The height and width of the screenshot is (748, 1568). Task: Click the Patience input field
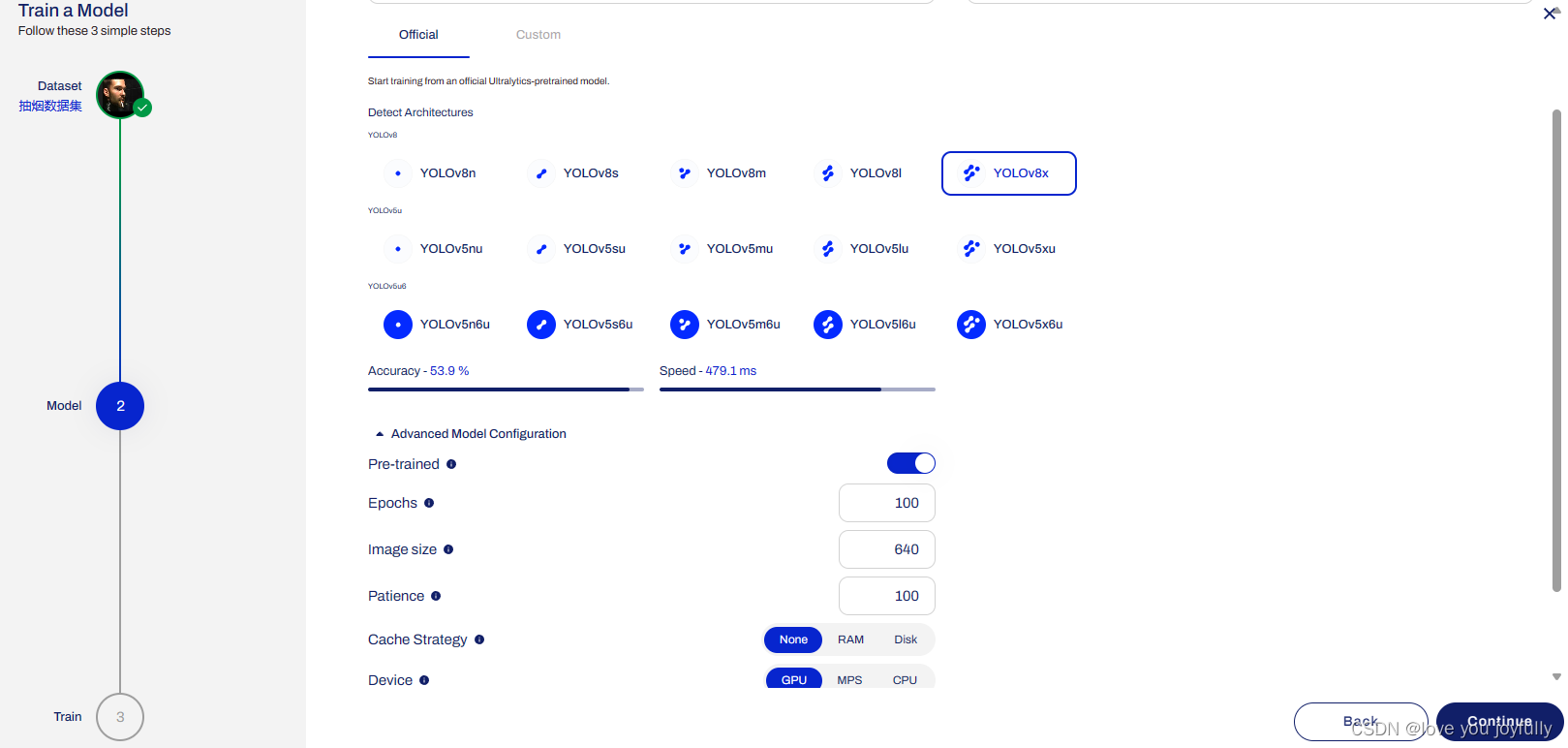click(x=887, y=596)
